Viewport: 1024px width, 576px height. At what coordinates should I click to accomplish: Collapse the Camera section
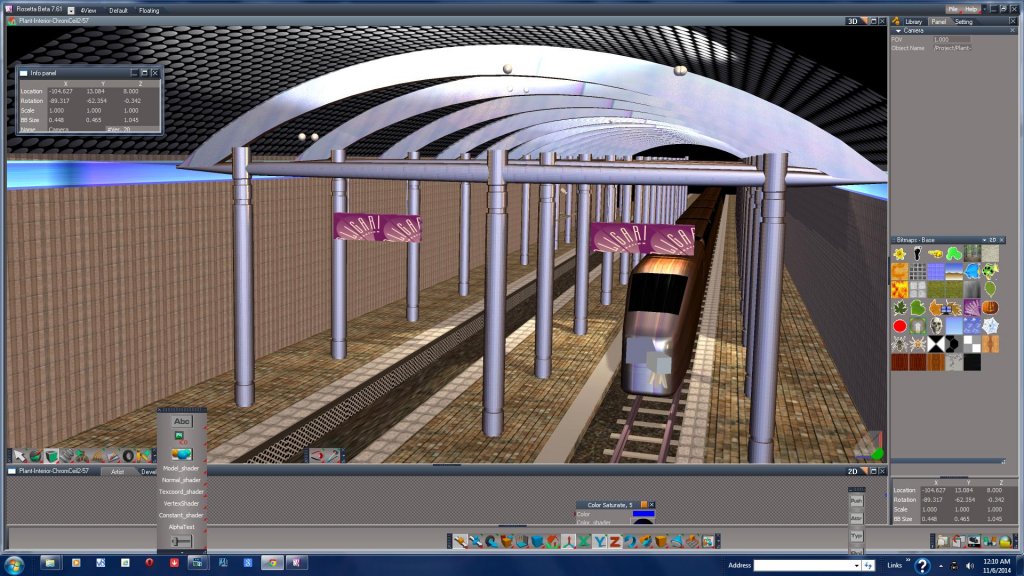(898, 31)
